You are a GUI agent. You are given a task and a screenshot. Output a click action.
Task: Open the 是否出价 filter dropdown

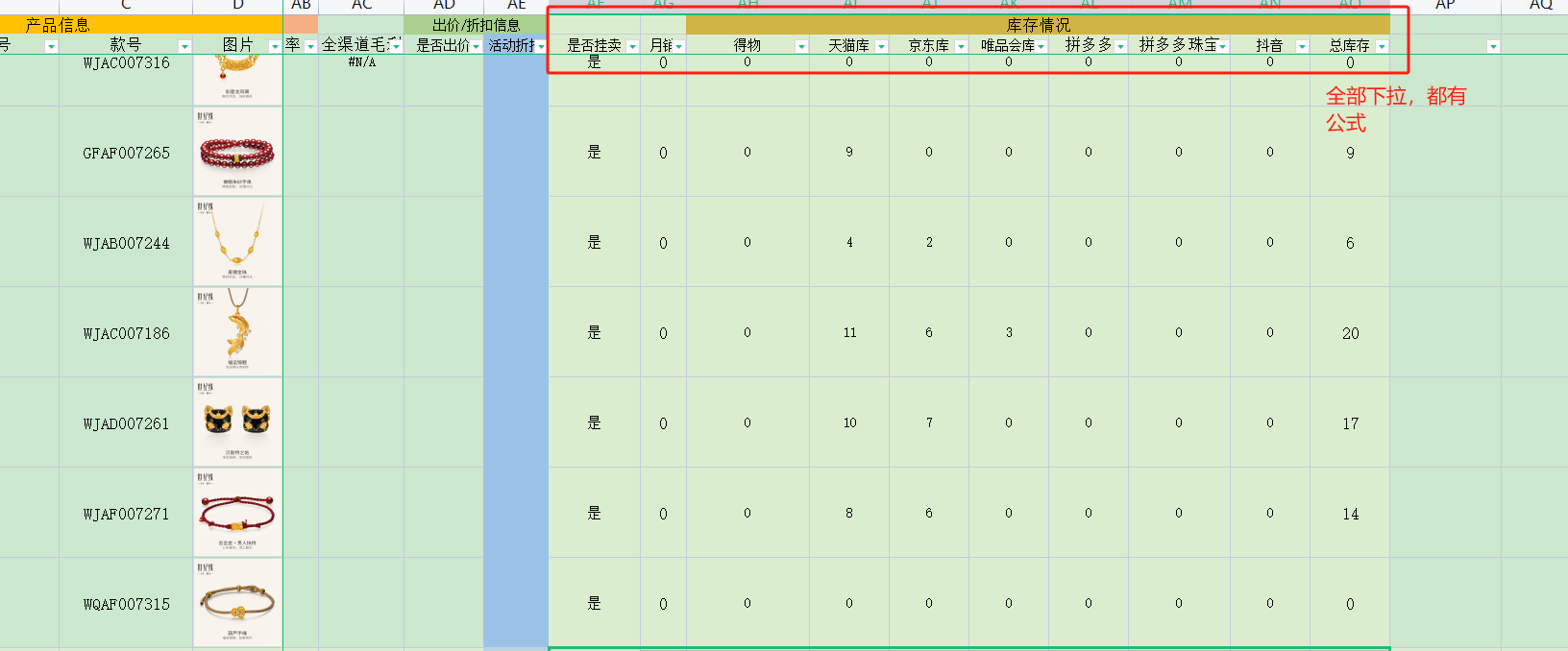[x=476, y=46]
